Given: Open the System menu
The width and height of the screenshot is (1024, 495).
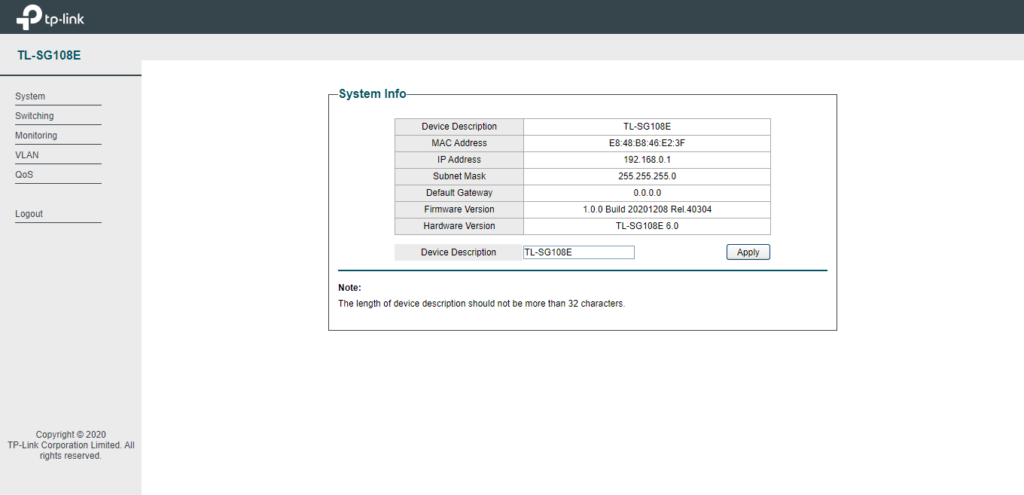Looking at the screenshot, I should tap(31, 97).
